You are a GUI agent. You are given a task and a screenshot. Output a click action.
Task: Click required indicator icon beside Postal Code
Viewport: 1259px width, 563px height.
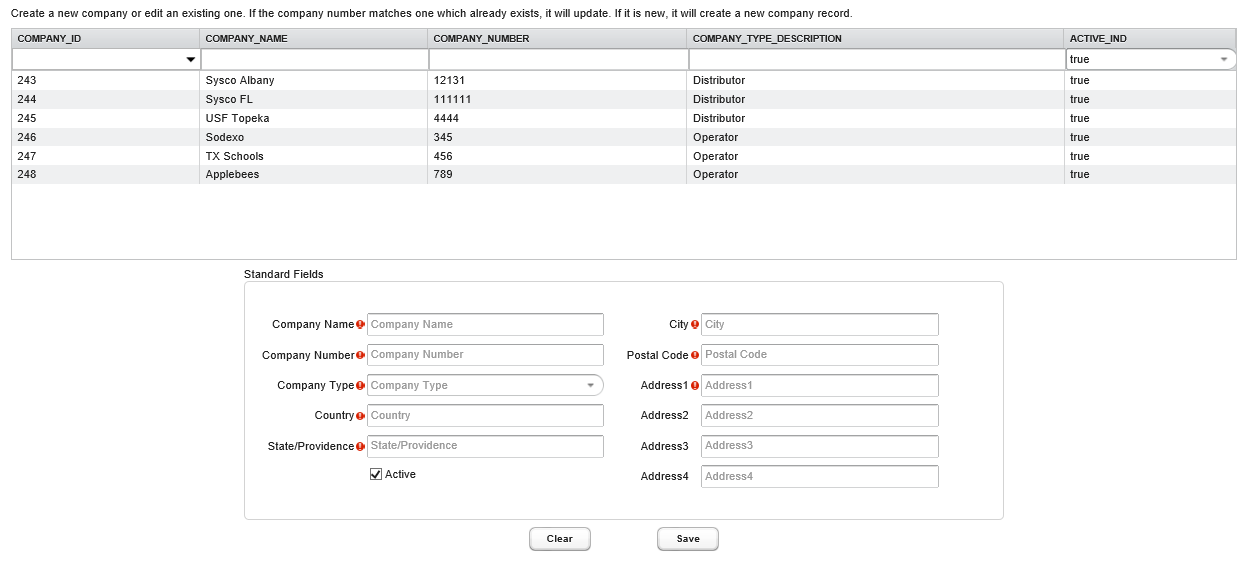point(694,355)
